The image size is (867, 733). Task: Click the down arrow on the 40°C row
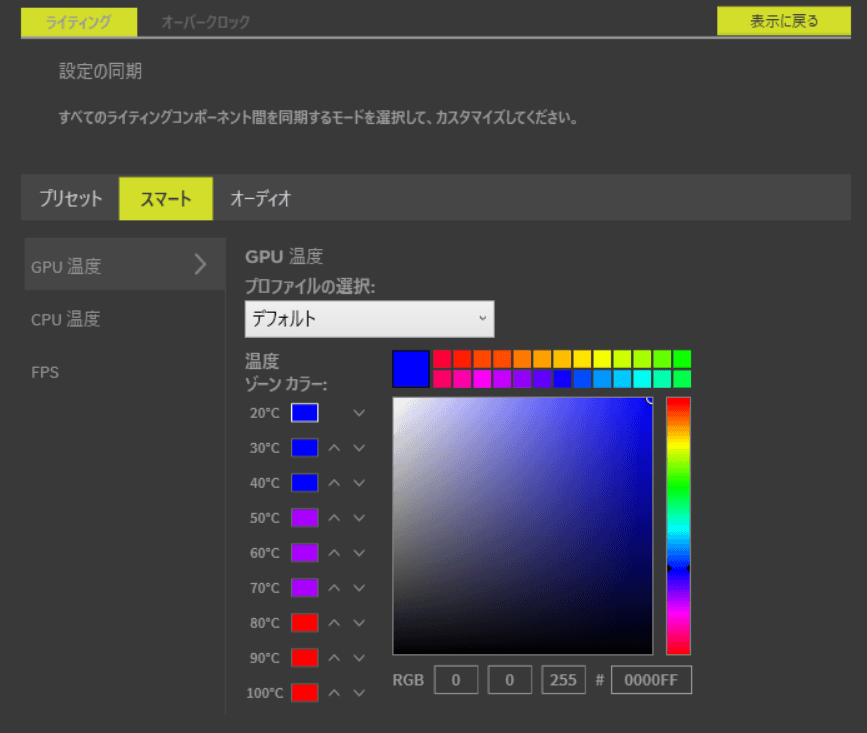(359, 483)
